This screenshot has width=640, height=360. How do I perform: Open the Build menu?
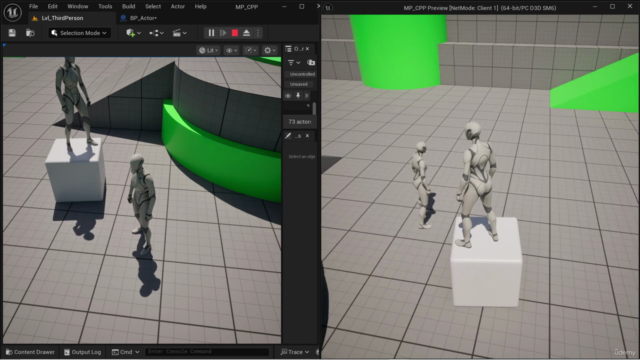129,7
